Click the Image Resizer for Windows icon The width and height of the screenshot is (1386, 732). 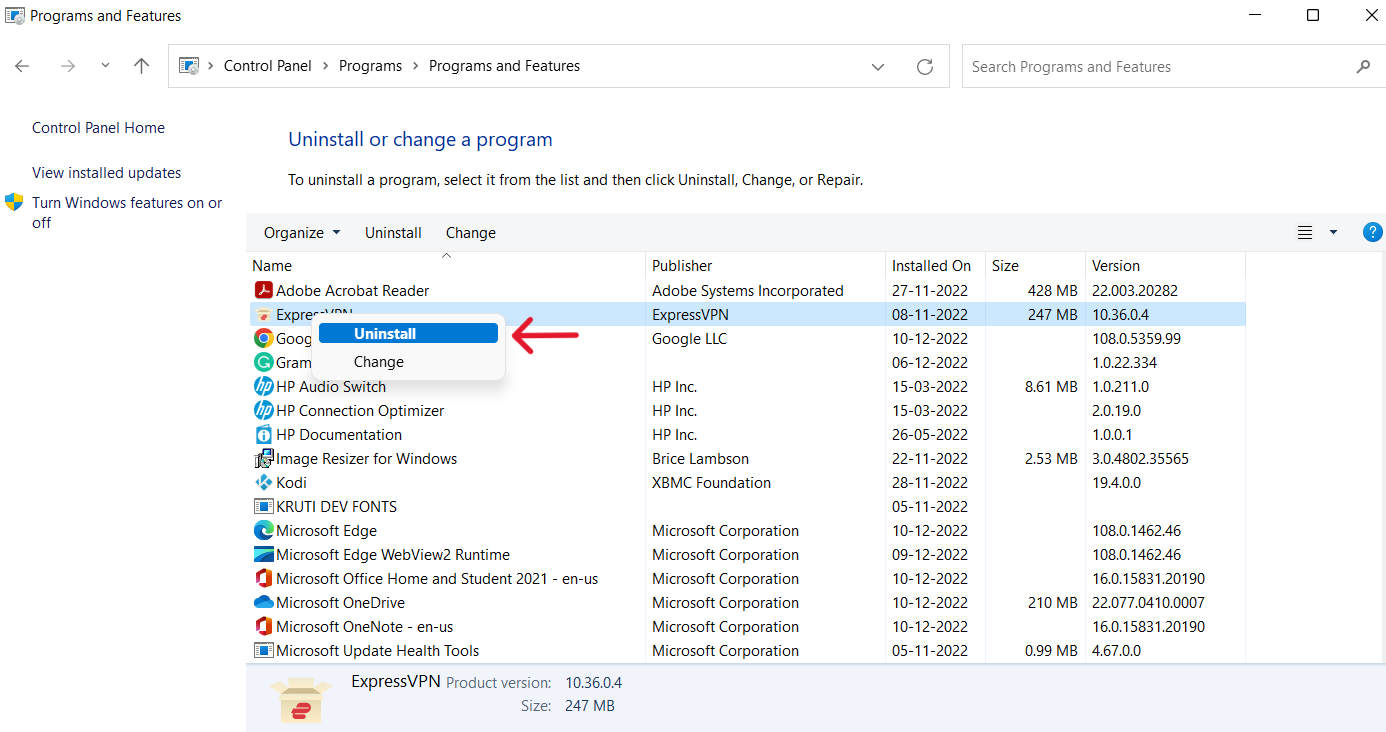click(263, 459)
